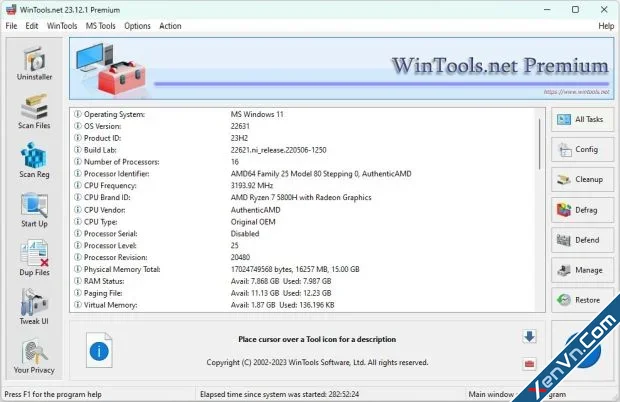
Task: Click the 'MS Windows 11' value
Action: (257, 114)
